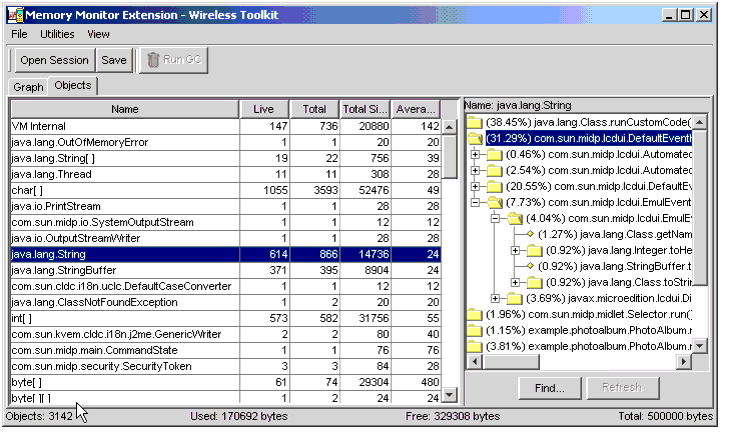This screenshot has width=750, height=432.
Task: Expand the 3.69% javax.microedition.lcdui node
Action: pyautogui.click(x=495, y=299)
